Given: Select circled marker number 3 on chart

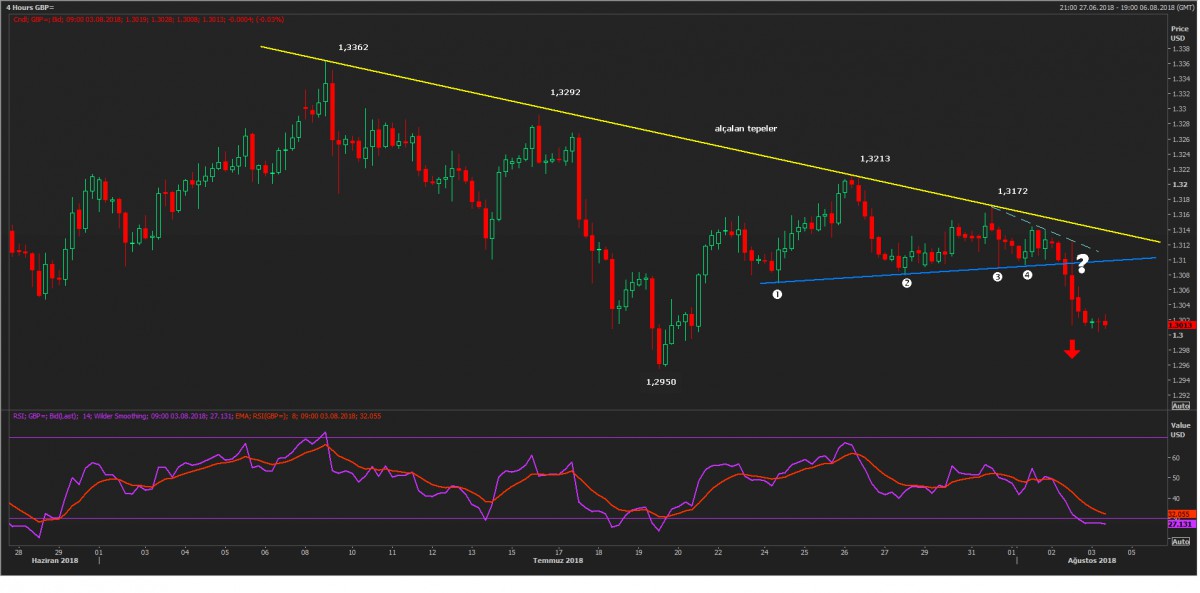Looking at the screenshot, I should point(997,277).
